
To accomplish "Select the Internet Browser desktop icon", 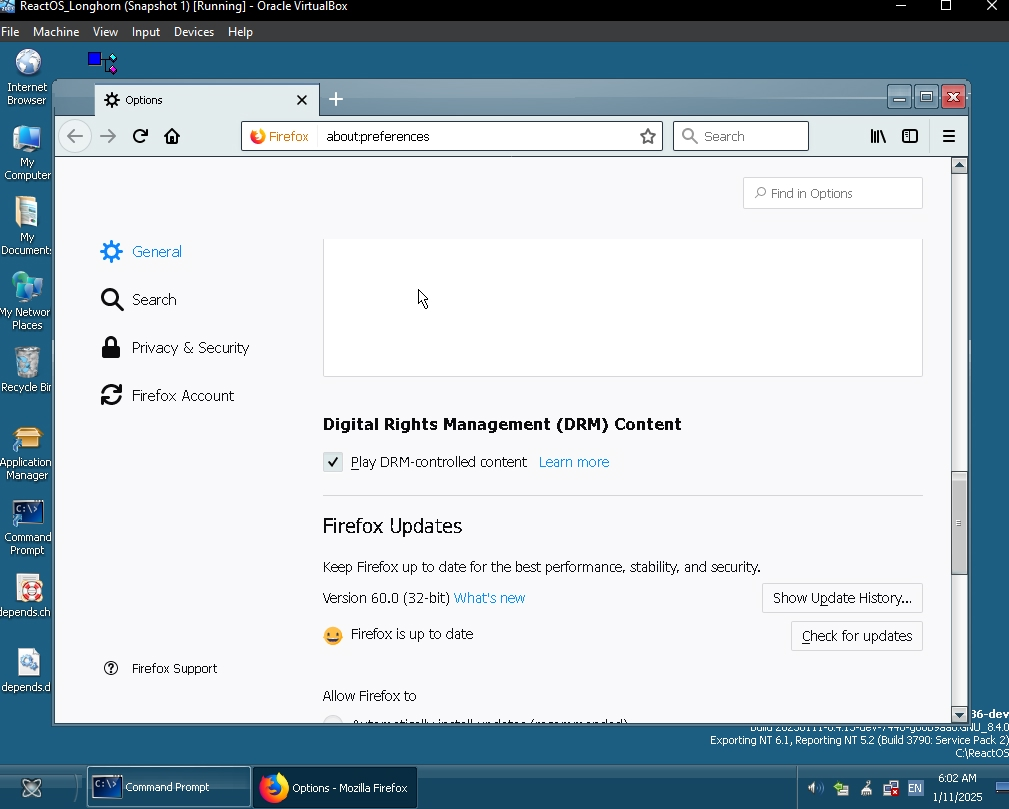I will point(27,77).
